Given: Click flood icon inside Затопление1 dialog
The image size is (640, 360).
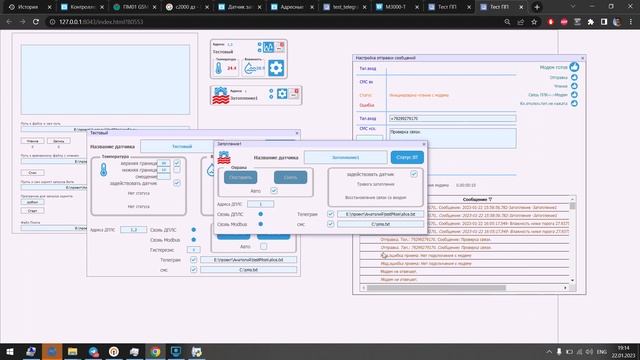Looking at the screenshot, I should click(224, 157).
